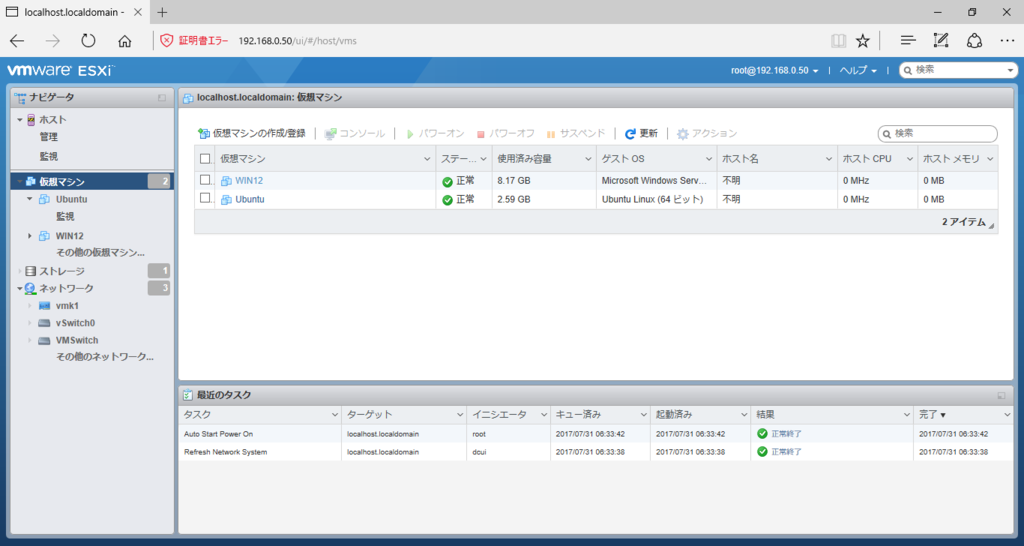Image resolution: width=1024 pixels, height=546 pixels.
Task: Open a new browser tab
Action: [x=163, y=12]
